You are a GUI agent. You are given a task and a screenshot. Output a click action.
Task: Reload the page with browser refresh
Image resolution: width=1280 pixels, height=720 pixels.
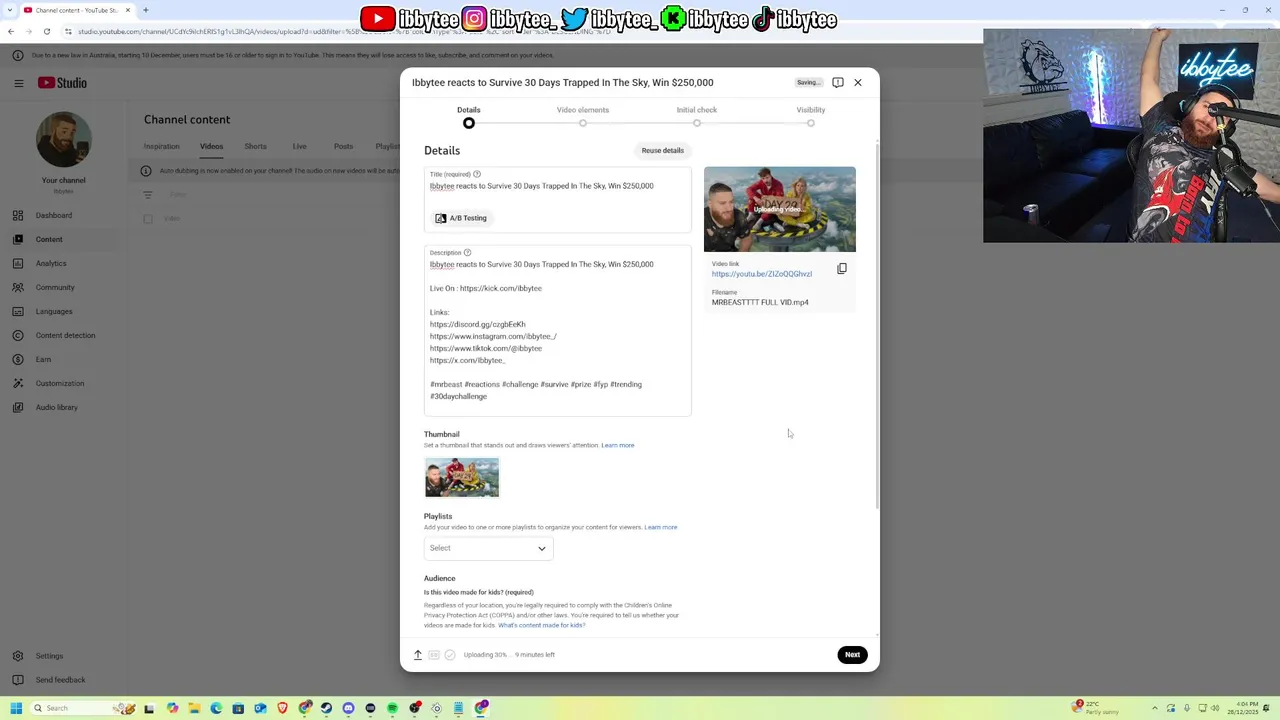tap(46, 31)
